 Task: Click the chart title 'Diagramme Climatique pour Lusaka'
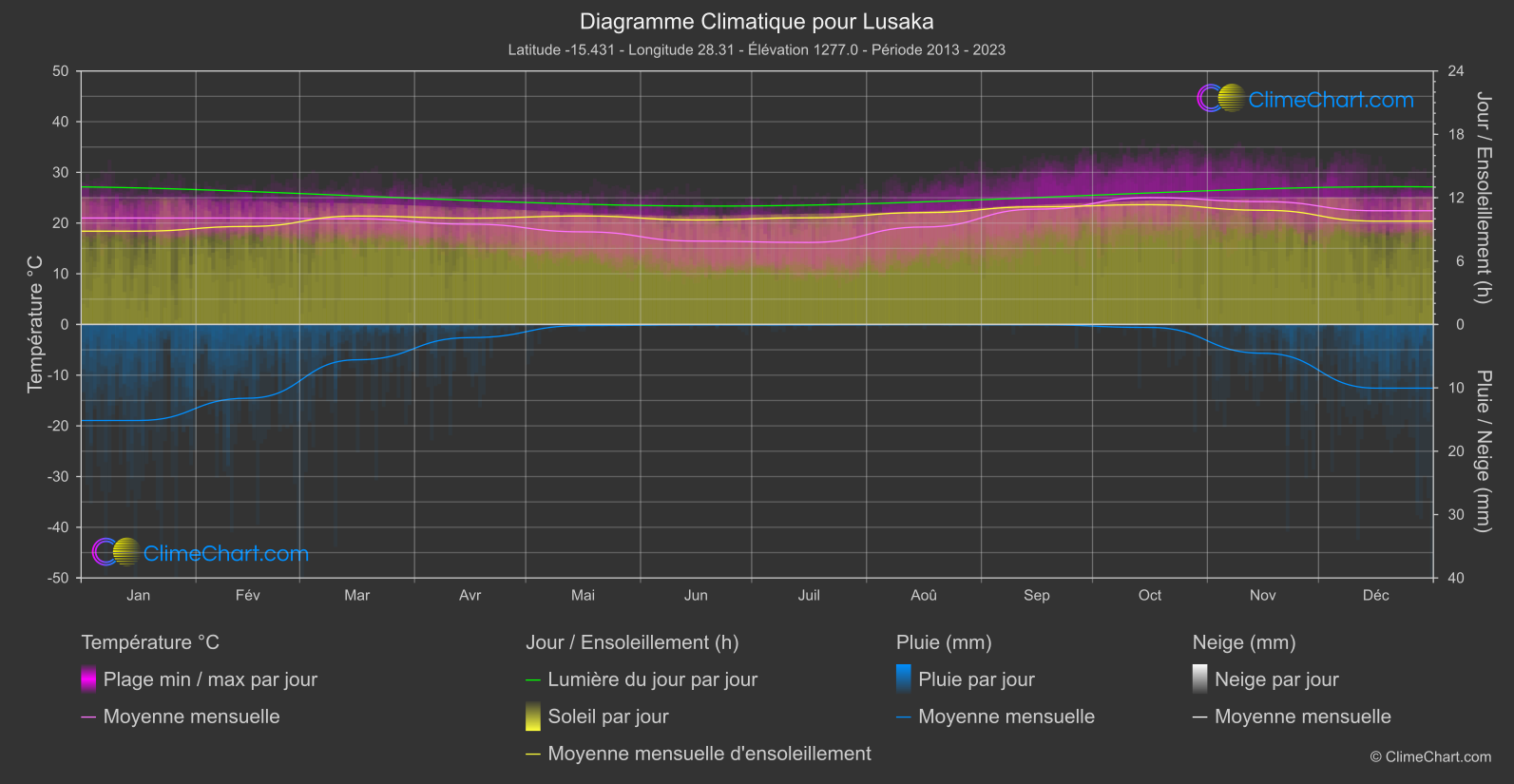pos(757,21)
